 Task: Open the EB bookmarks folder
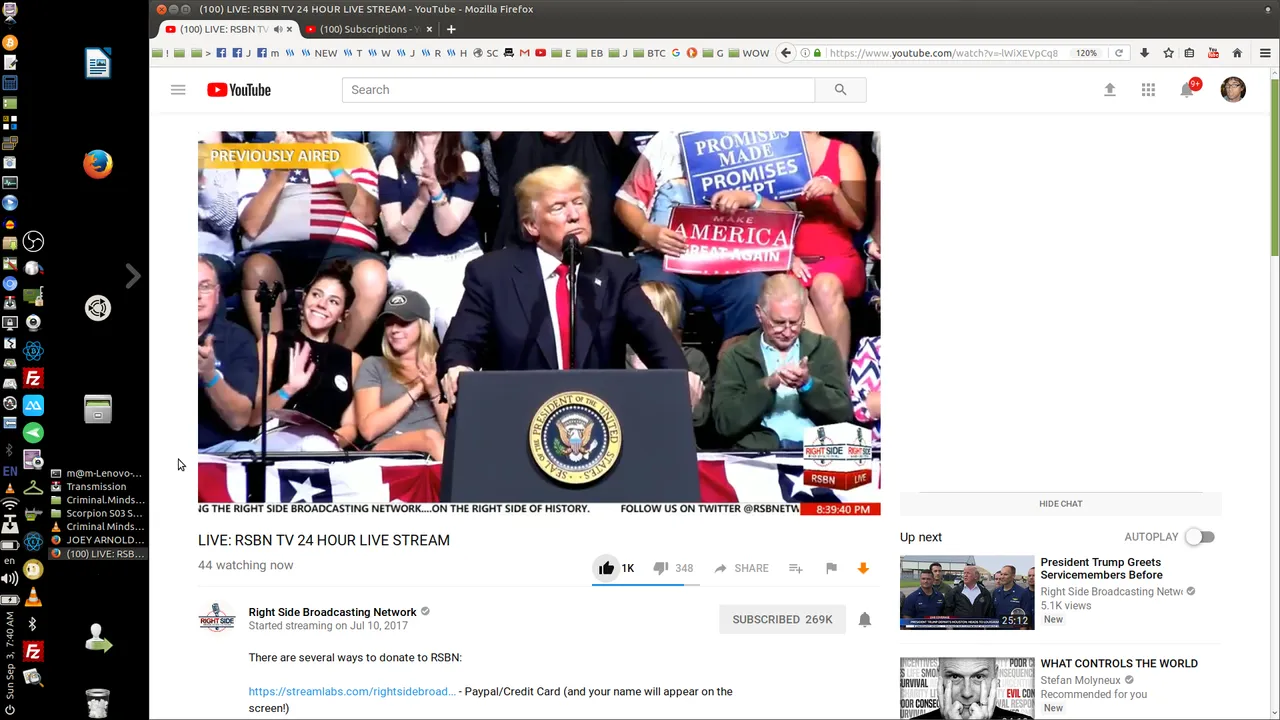589,53
